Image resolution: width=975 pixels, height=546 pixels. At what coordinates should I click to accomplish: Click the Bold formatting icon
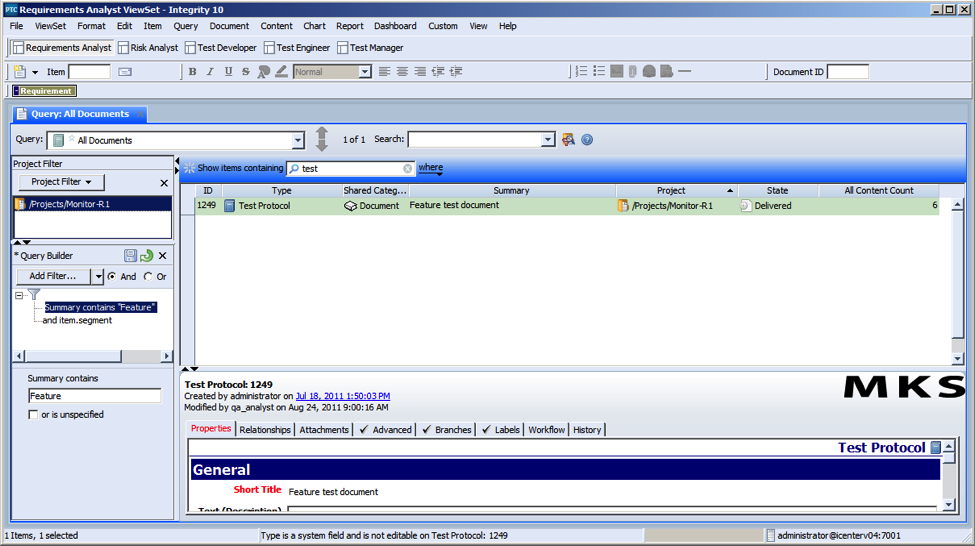[193, 72]
